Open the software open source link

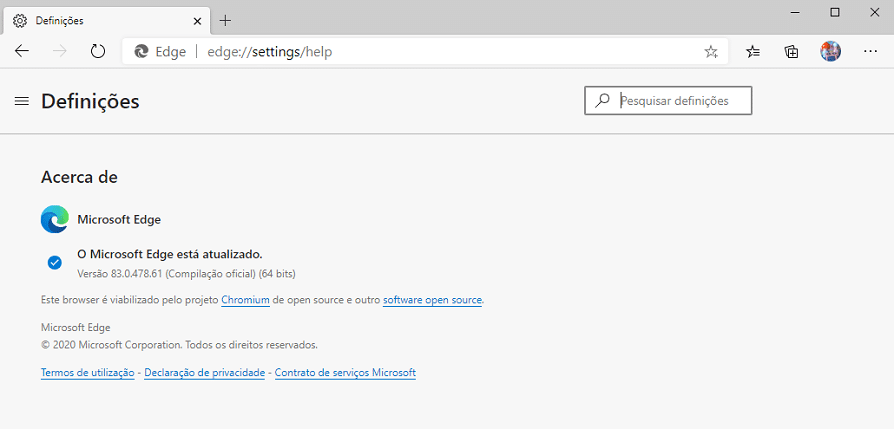pyautogui.click(x=432, y=300)
